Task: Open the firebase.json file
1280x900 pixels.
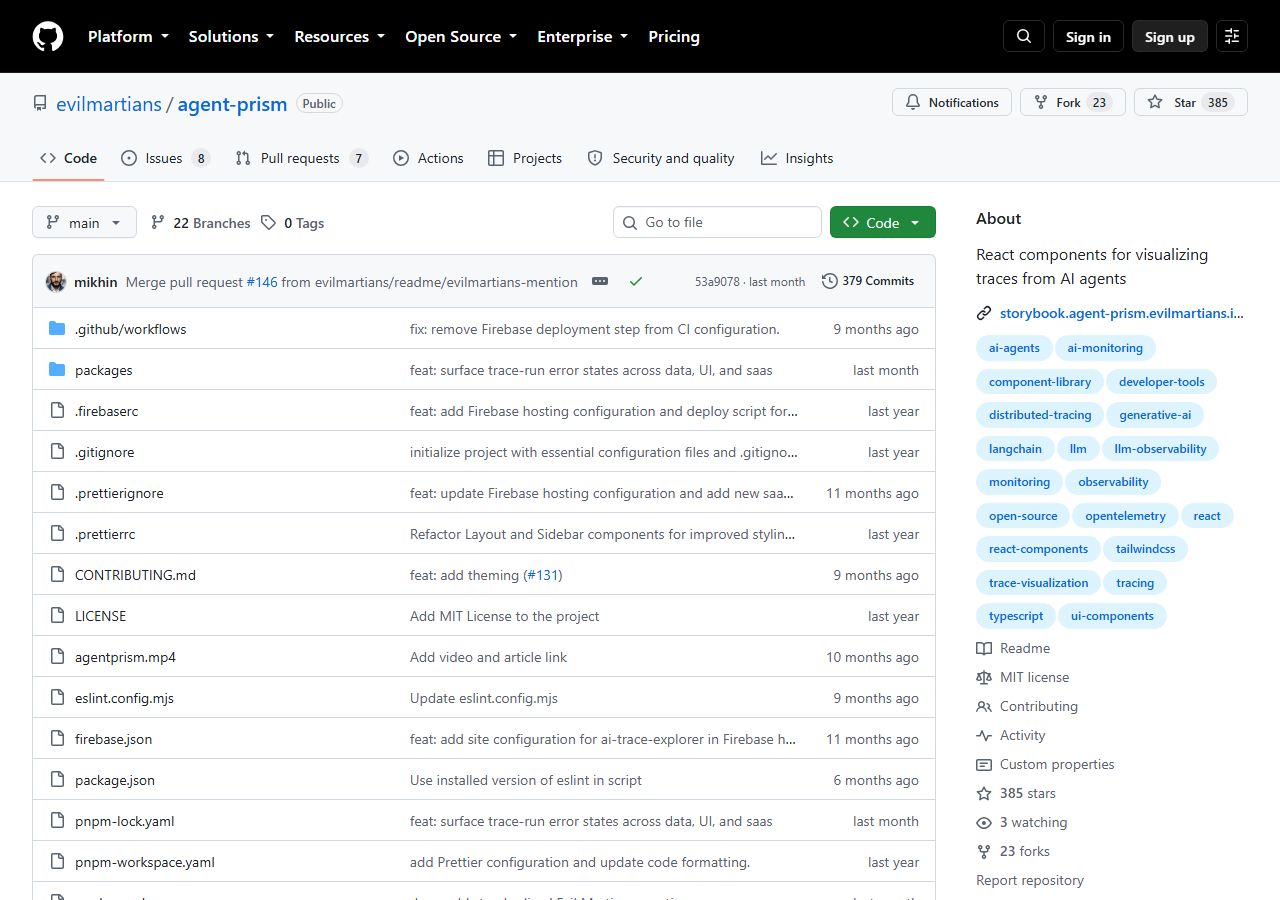Action: tap(113, 739)
